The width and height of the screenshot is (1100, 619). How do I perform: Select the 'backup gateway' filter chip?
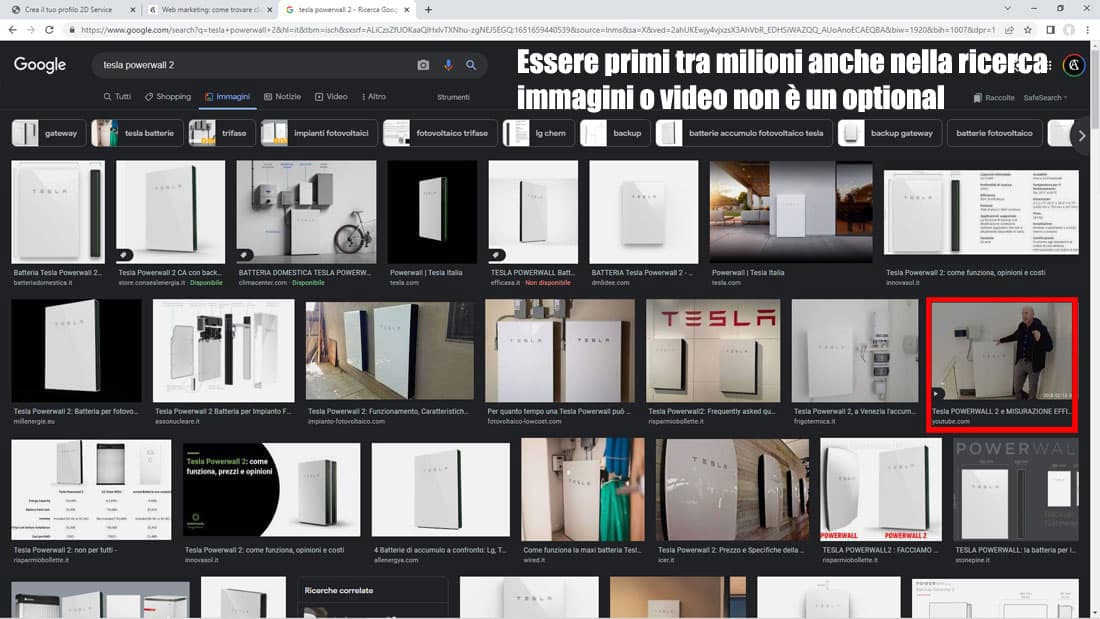point(890,133)
